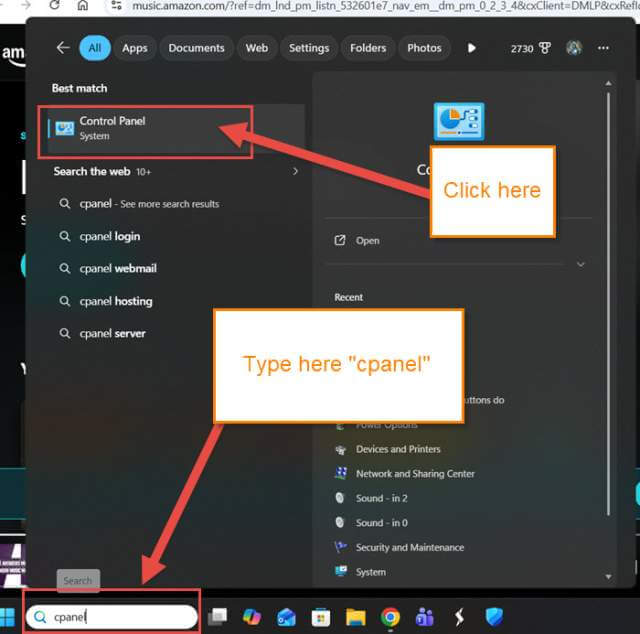Screen dimensions: 640x634
Task: Switch to the Folders filter tab
Action: (368, 48)
